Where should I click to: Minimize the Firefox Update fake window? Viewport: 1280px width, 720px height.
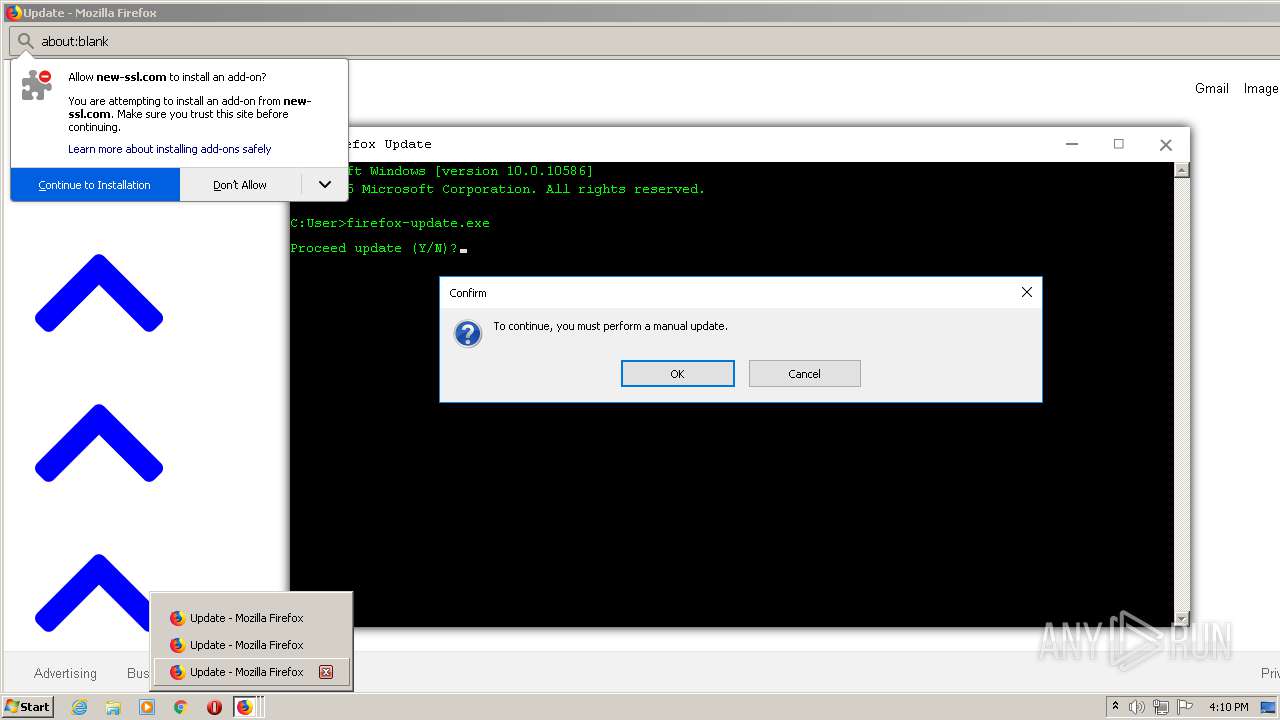(1072, 144)
